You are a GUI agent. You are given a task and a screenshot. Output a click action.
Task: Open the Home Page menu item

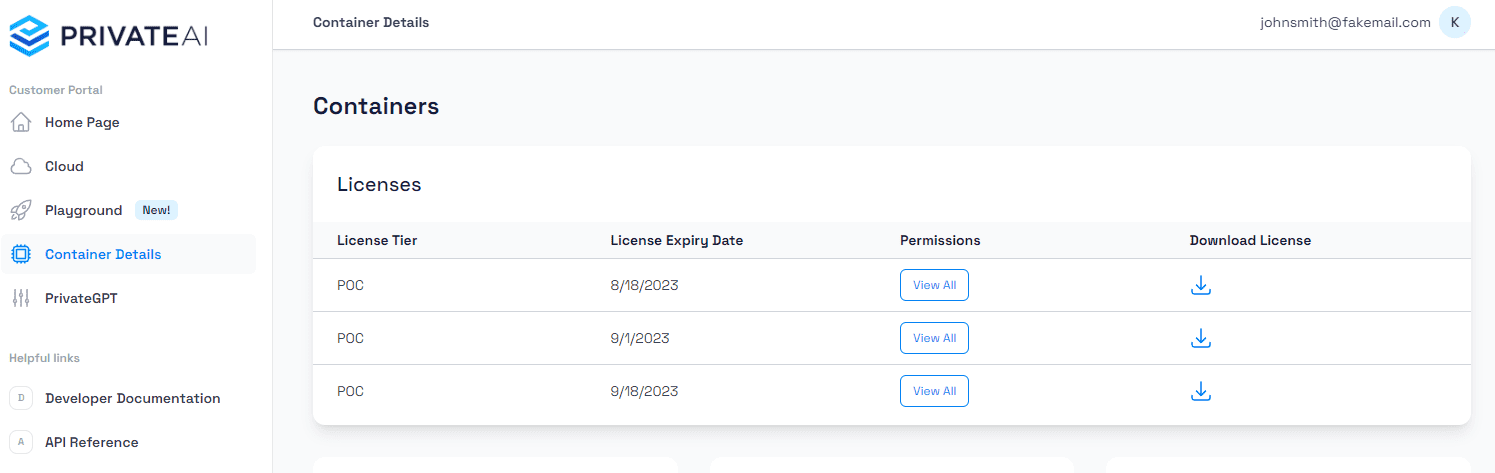[82, 122]
